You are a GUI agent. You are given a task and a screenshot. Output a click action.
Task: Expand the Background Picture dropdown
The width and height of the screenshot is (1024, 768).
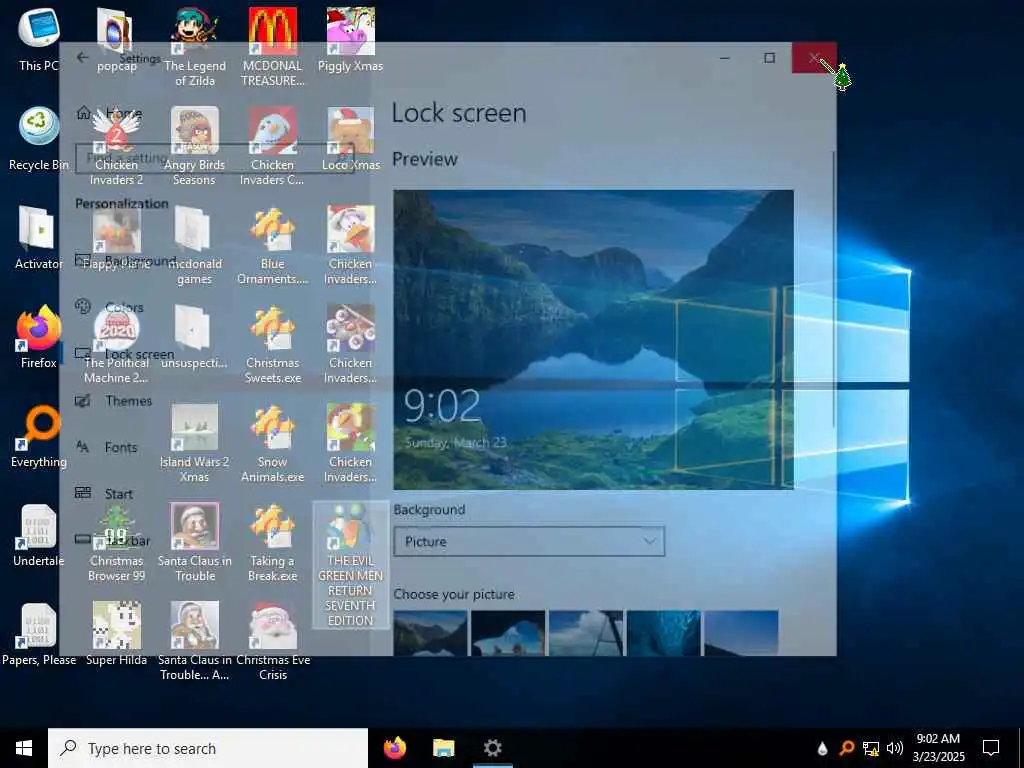click(529, 541)
